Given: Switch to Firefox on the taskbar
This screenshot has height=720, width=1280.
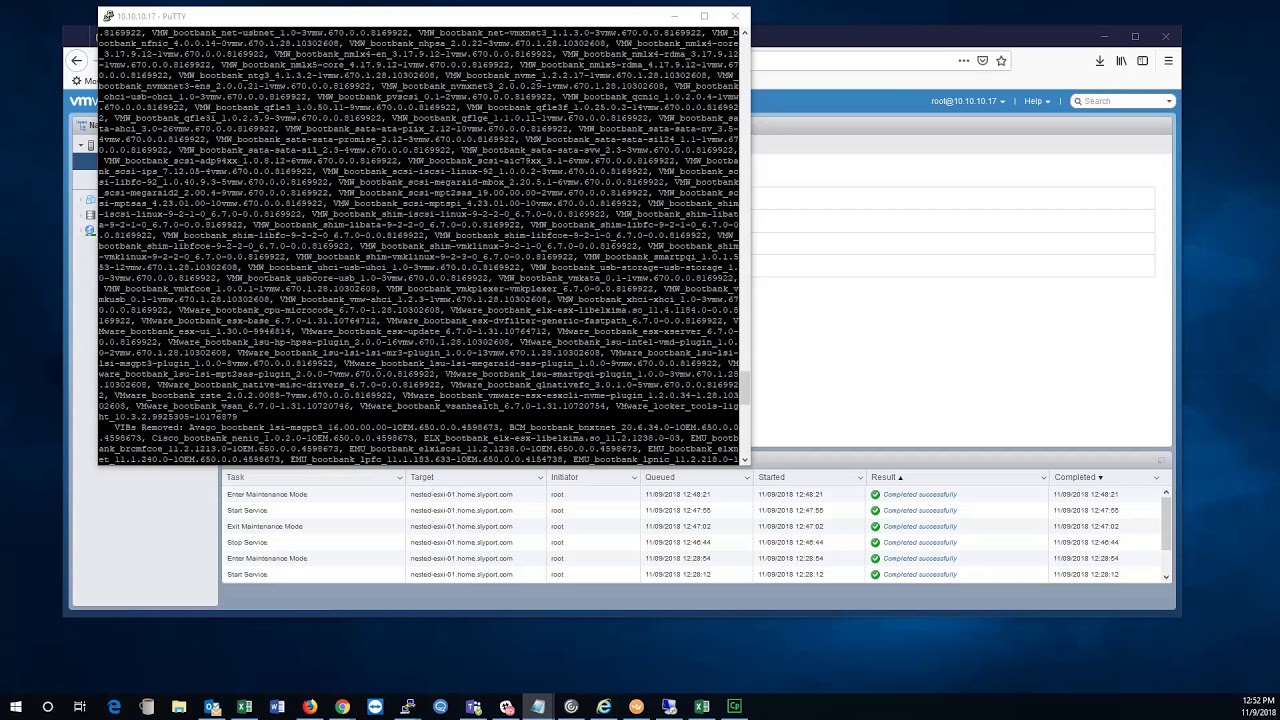Looking at the screenshot, I should pos(310,707).
